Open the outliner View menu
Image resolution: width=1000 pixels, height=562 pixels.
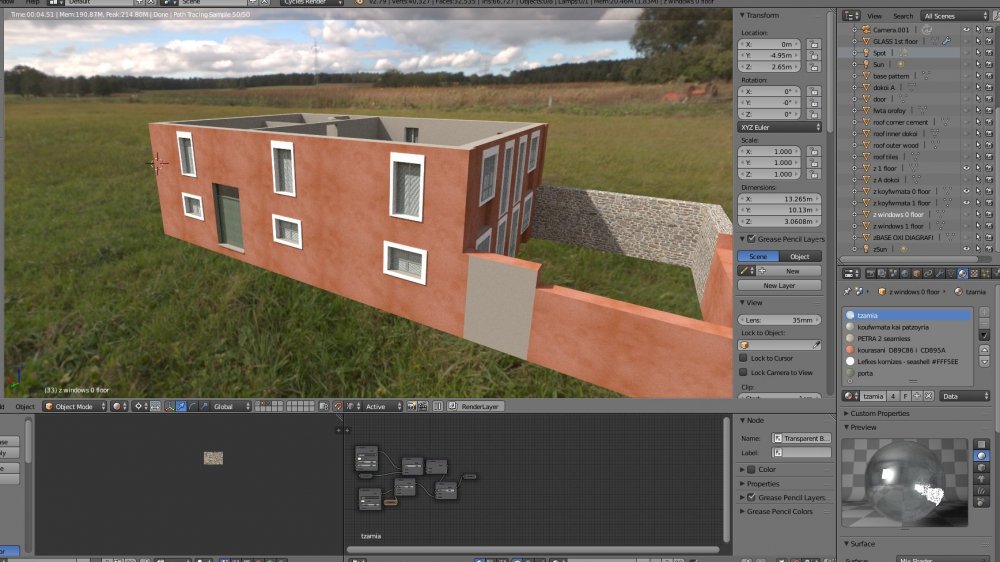(874, 16)
